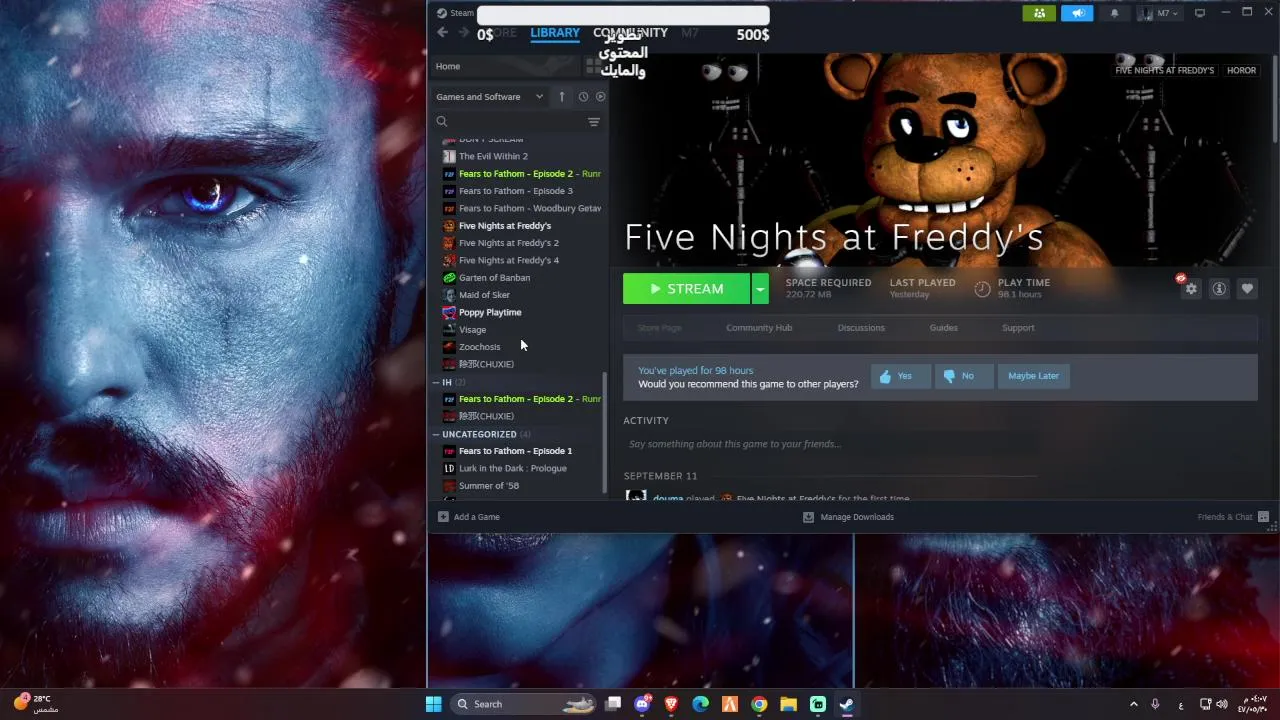Viewport: 1280px width, 720px height.
Task: Go forward using the right arrow
Action: click(x=463, y=33)
